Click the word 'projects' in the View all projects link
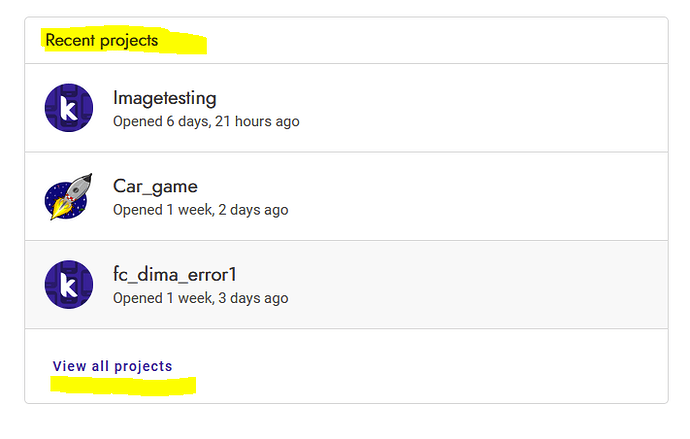690x439 pixels. [143, 366]
